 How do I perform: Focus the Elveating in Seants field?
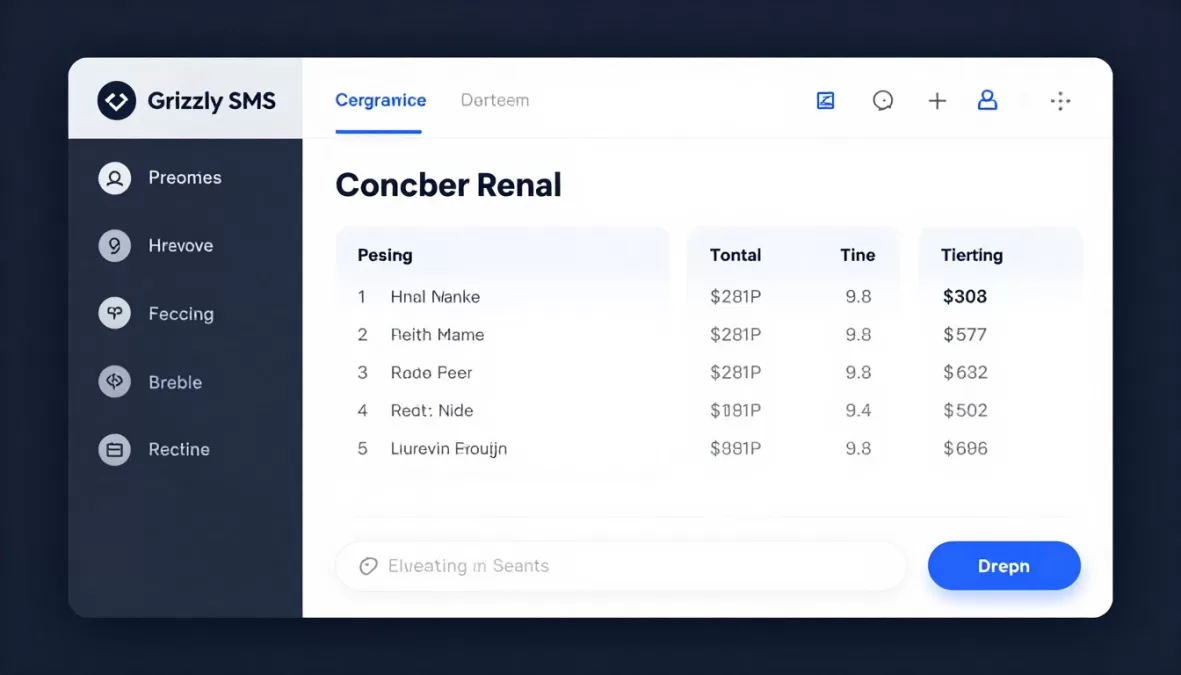[x=621, y=566]
